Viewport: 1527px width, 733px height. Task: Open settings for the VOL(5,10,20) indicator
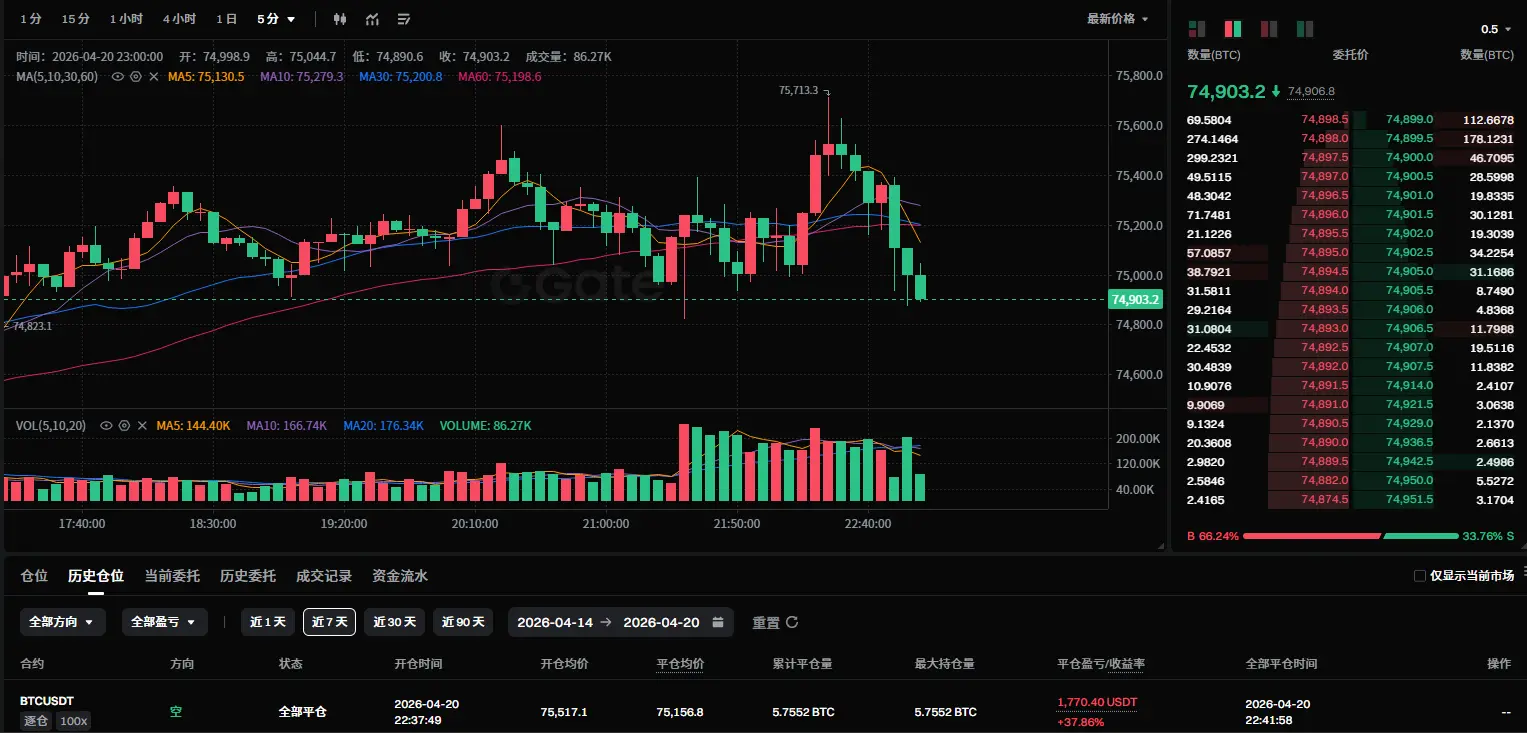[124, 426]
